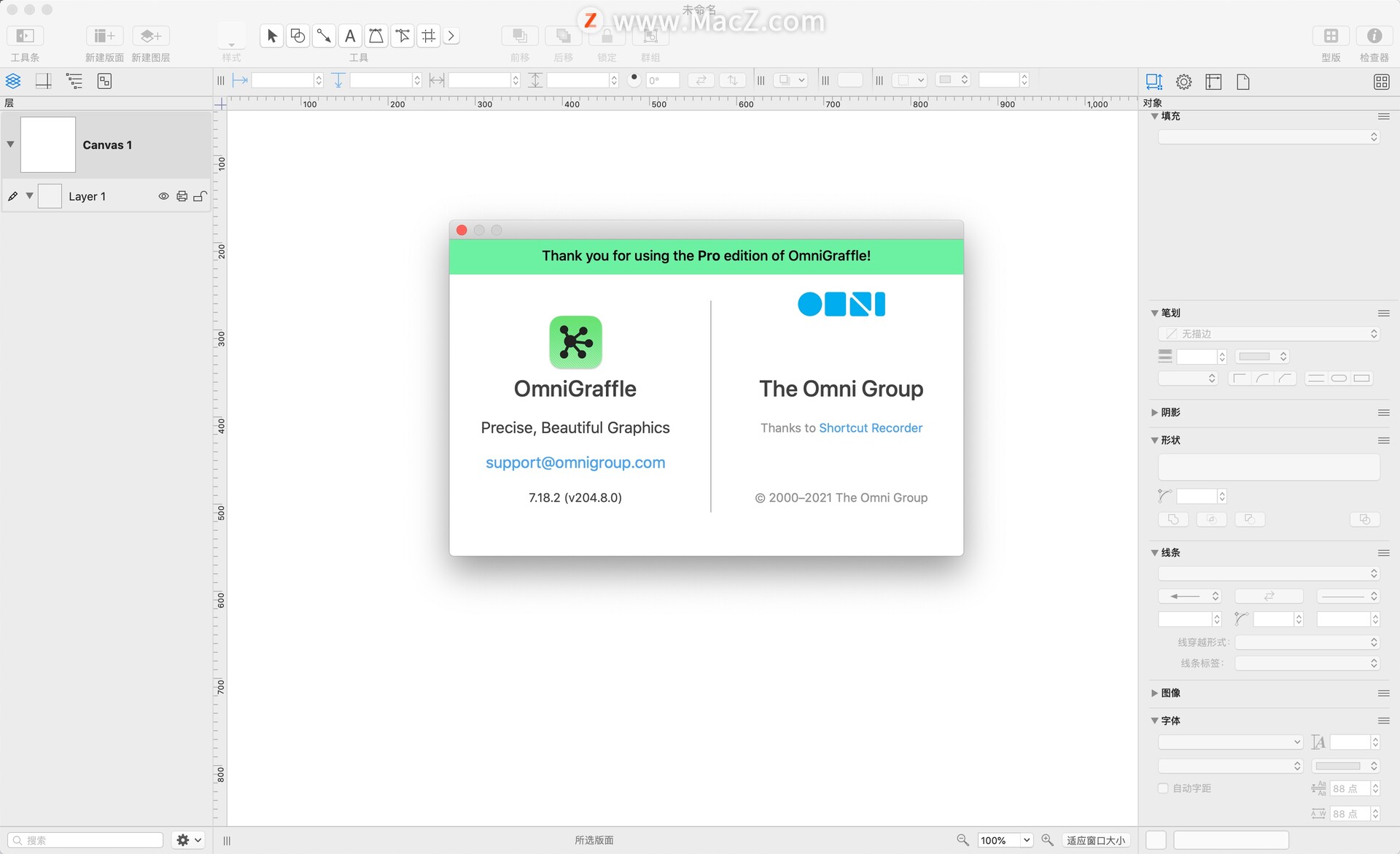Collapse the Layer 1 disclosure triangle
This screenshot has width=1400, height=854.
click(30, 195)
